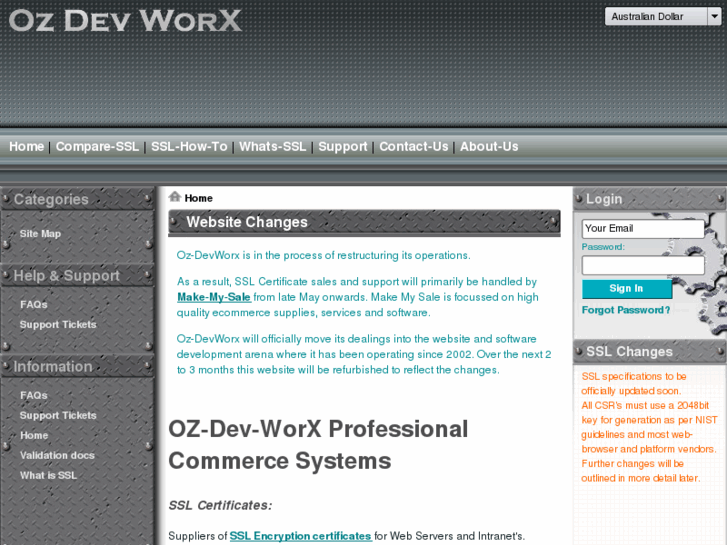Click the Oz Dev WorX logo

(125, 21)
